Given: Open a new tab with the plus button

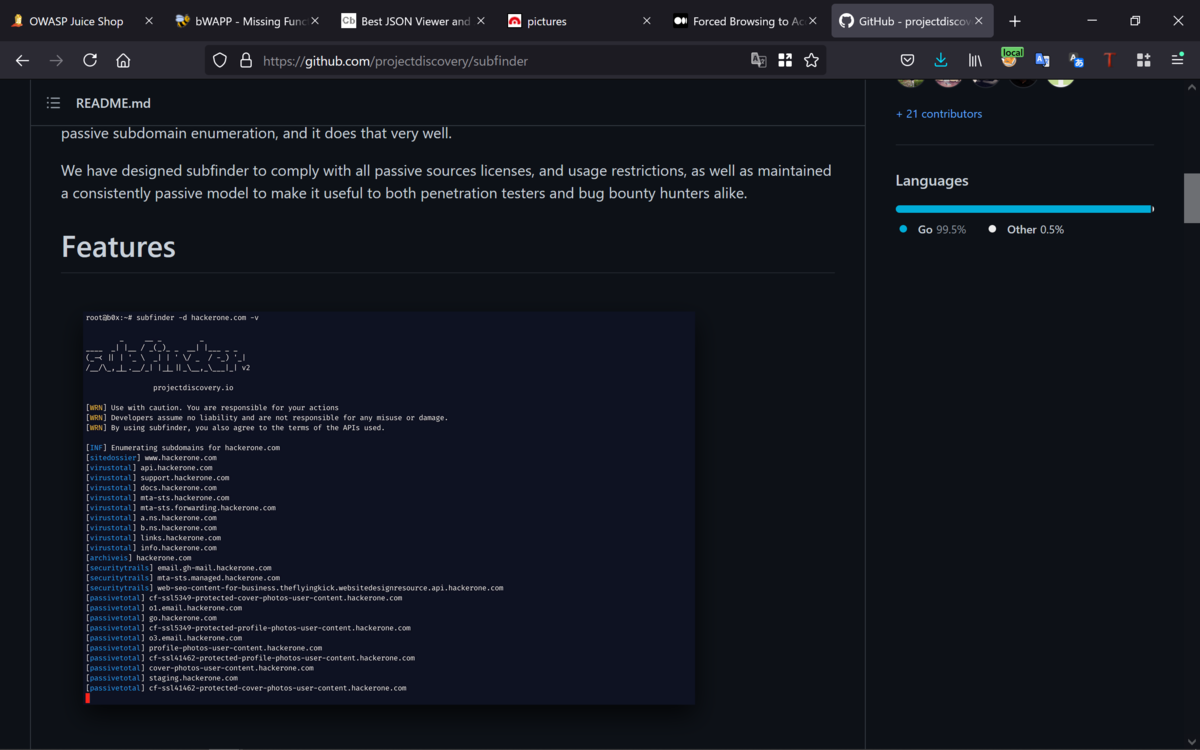Looking at the screenshot, I should point(1015,21).
